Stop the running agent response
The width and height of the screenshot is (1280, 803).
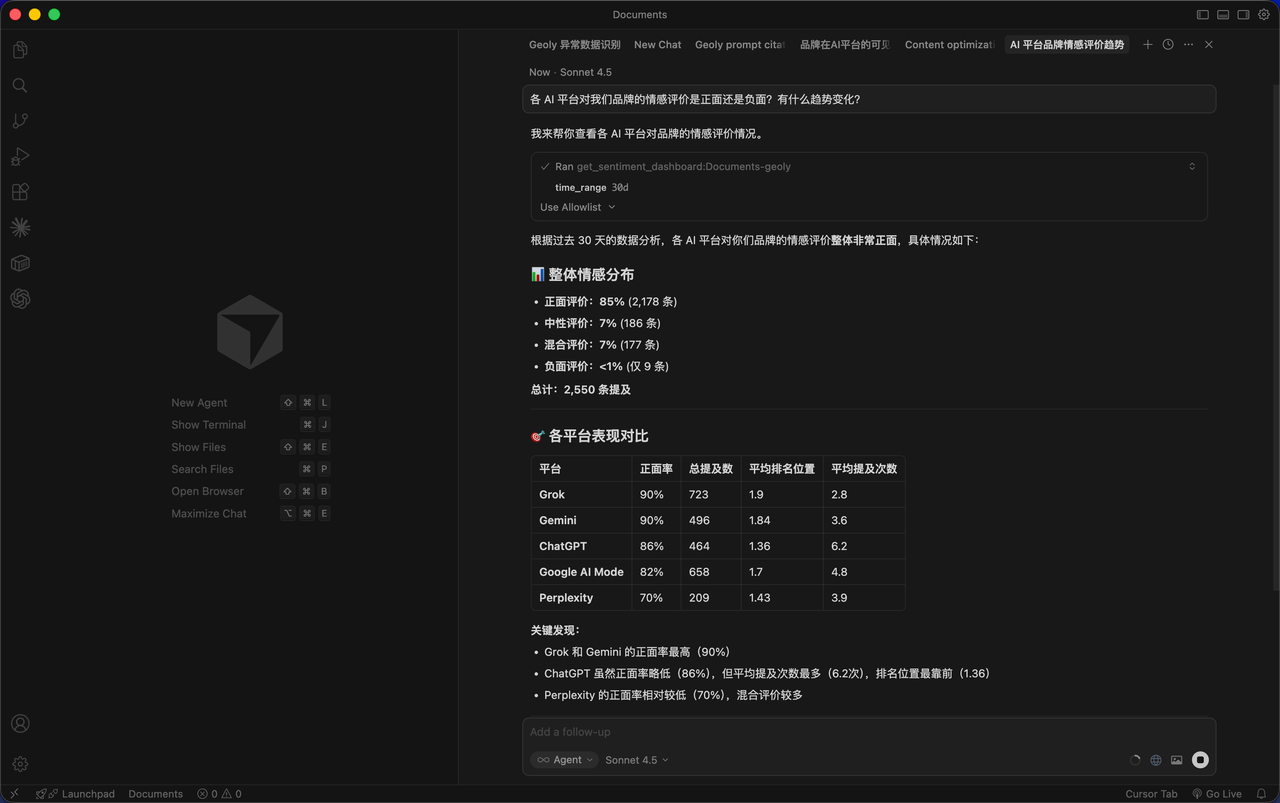tap(1200, 760)
